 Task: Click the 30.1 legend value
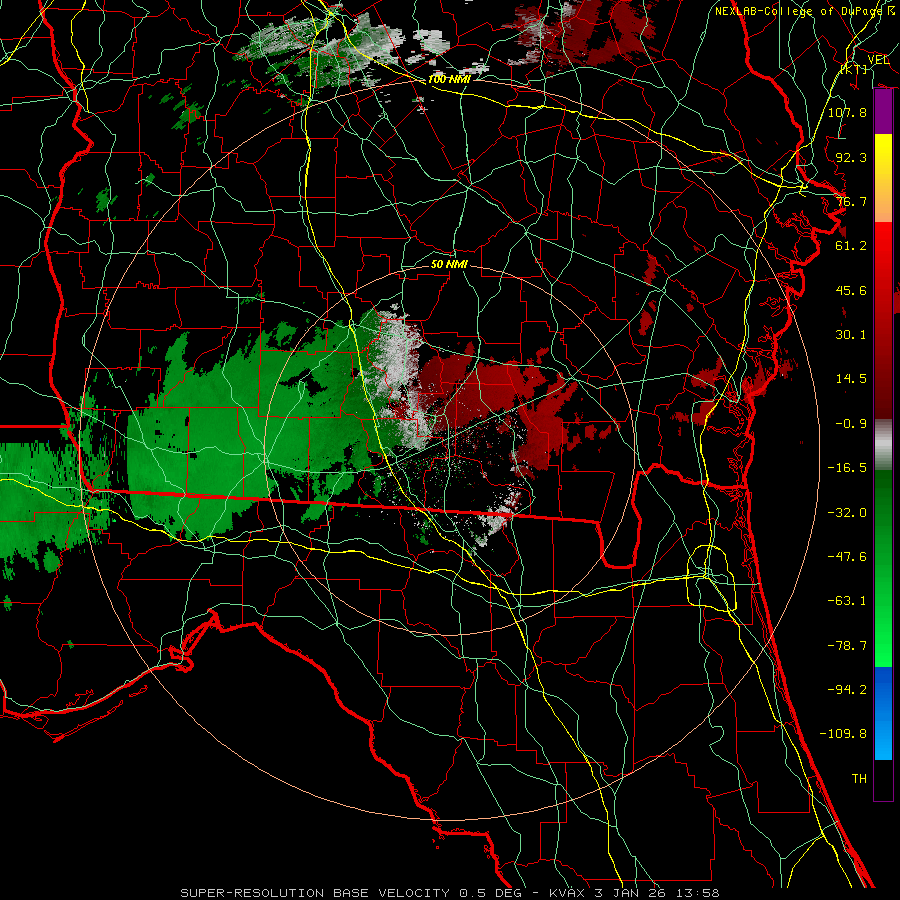pos(851,335)
